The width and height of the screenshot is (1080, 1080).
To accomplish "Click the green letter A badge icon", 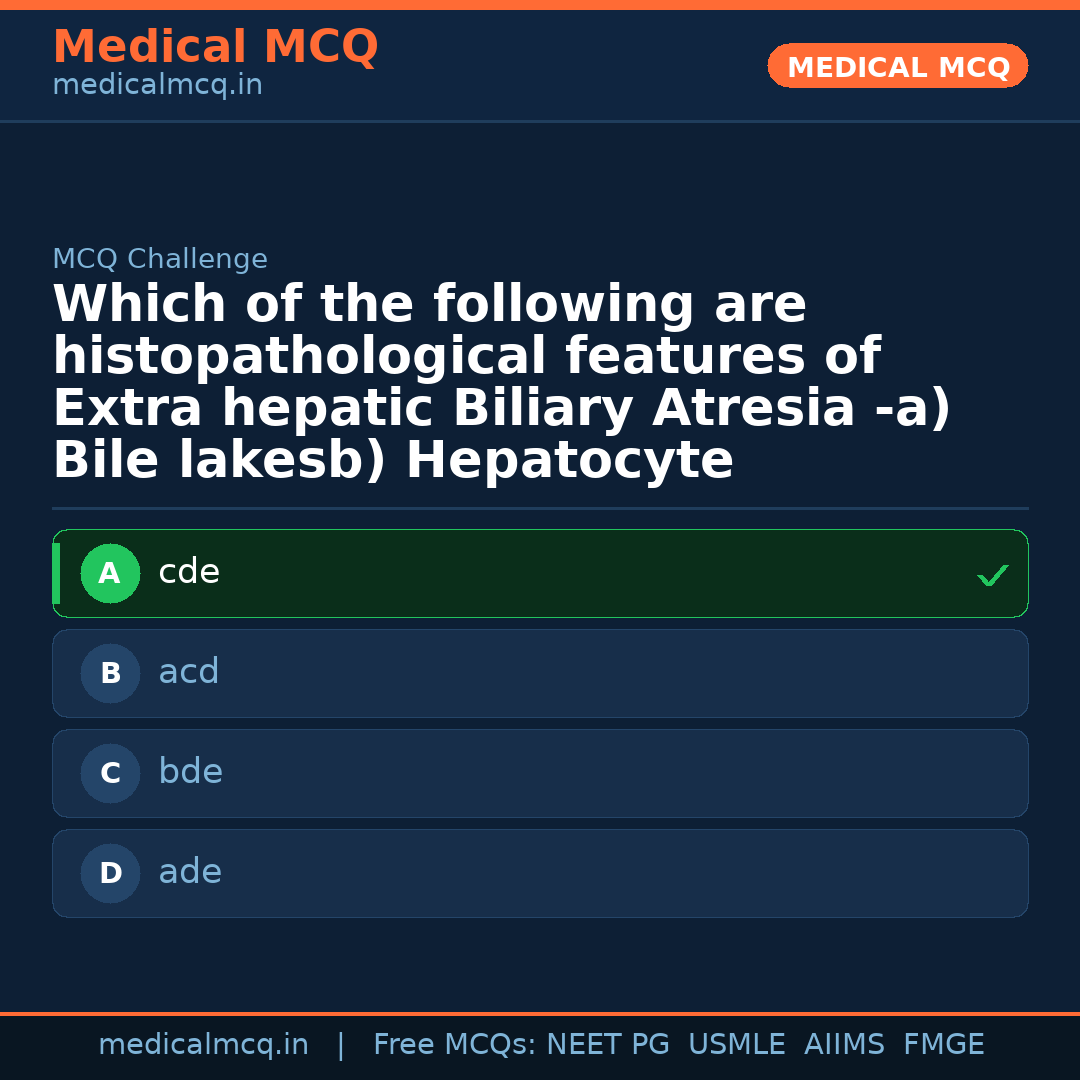I will coord(110,573).
